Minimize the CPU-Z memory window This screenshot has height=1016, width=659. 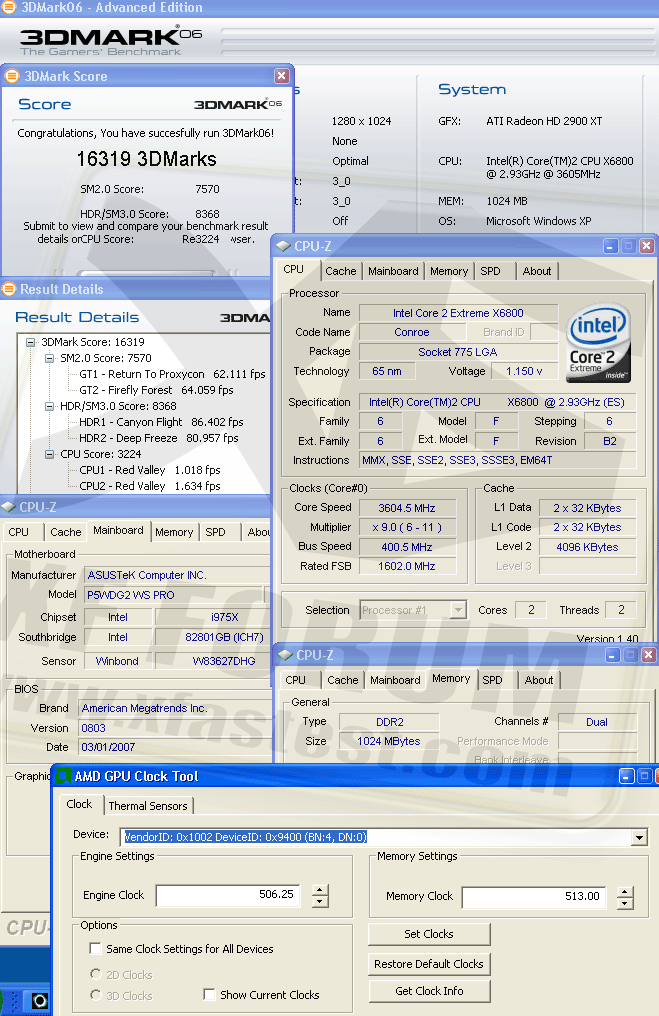point(612,655)
